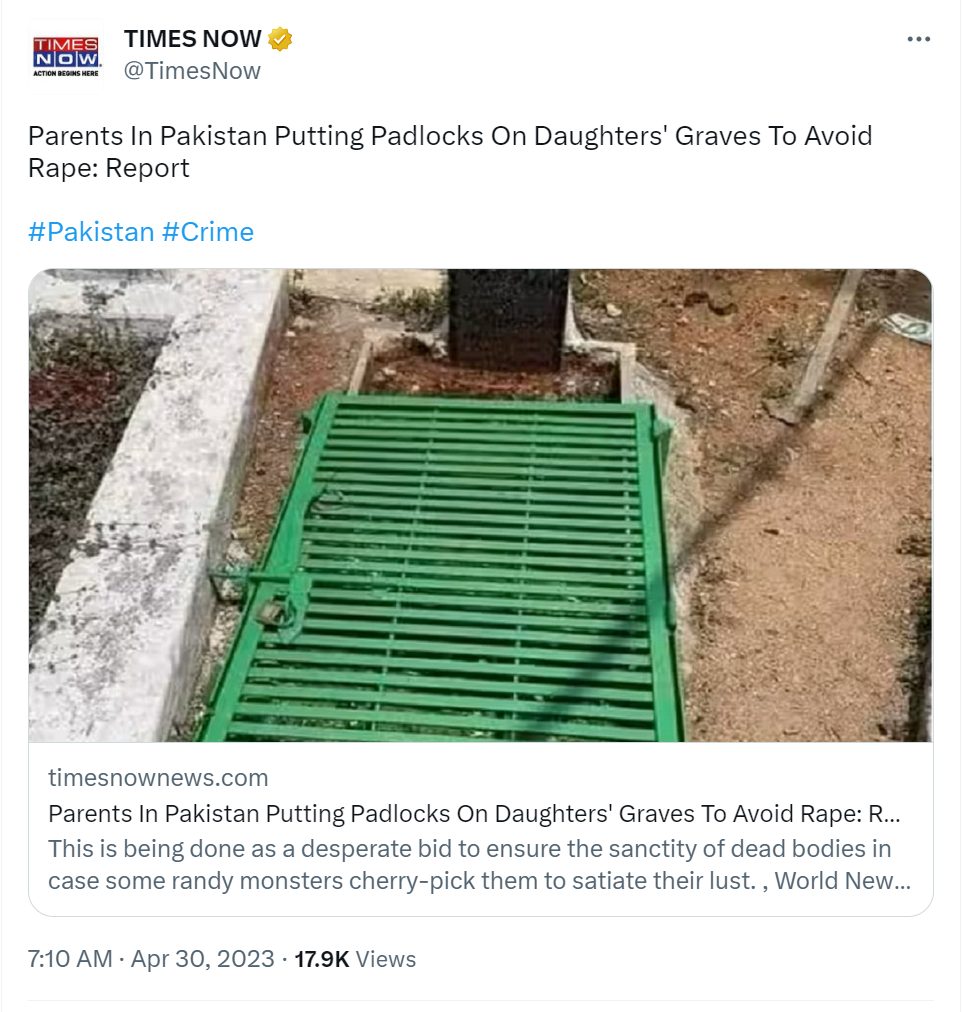
Task: Open the Times Now profile avatar
Action: click(66, 57)
